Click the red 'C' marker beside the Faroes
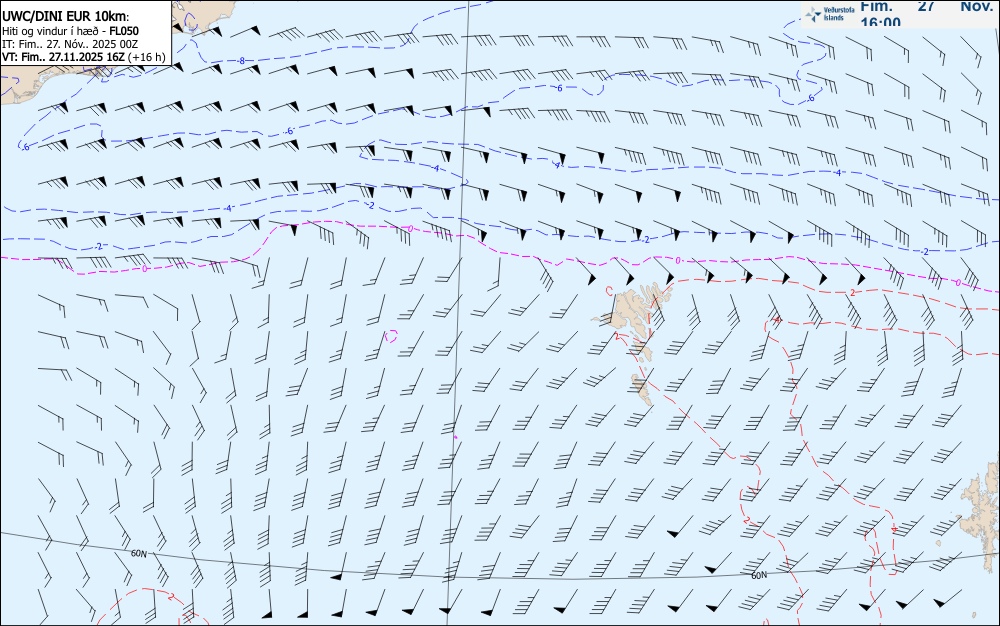1000x626 pixels. pyautogui.click(x=609, y=291)
